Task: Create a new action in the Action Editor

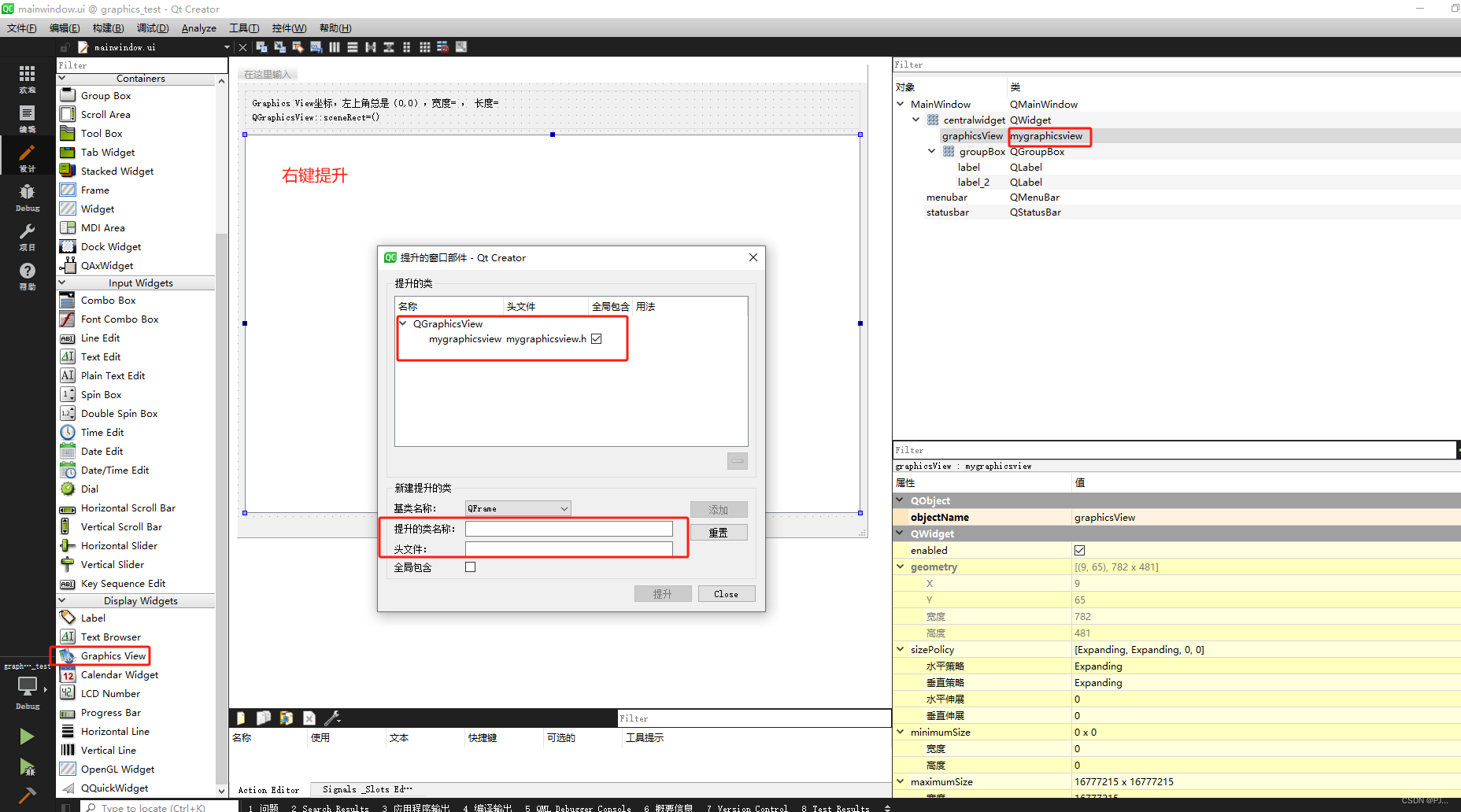Action: click(x=240, y=718)
